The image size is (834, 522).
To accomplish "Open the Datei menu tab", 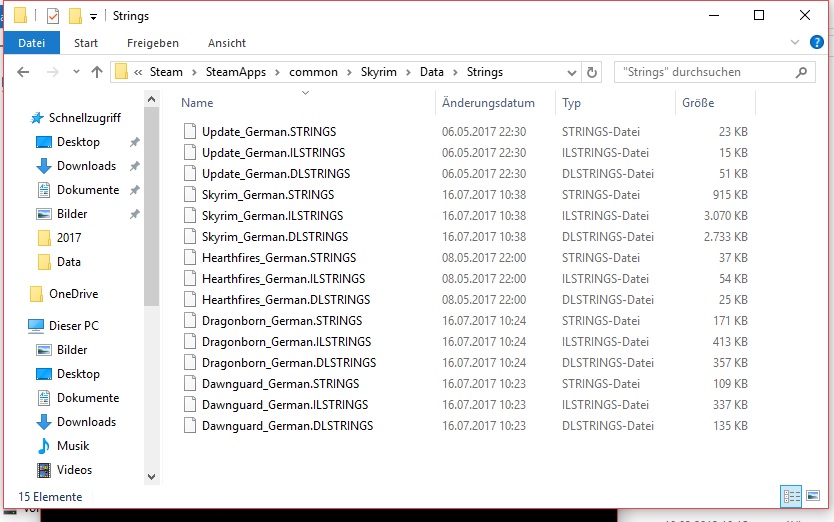I will [32, 43].
